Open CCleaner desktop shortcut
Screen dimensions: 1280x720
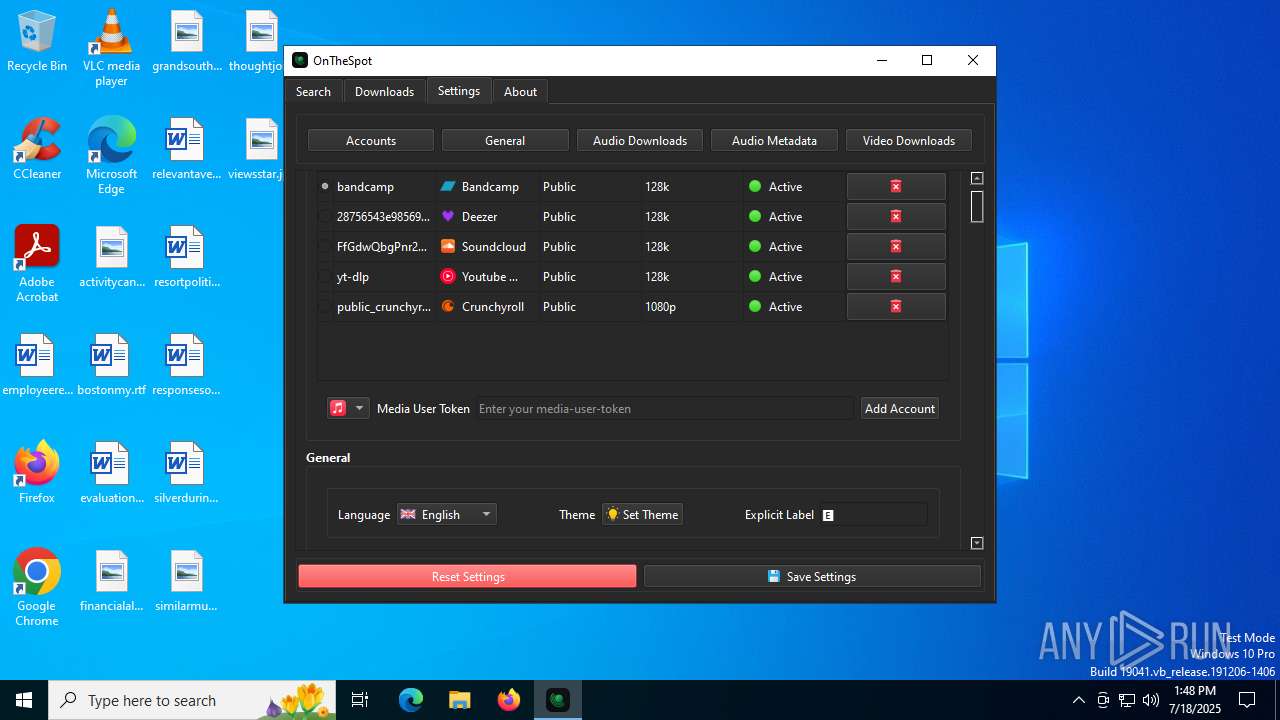point(37,148)
